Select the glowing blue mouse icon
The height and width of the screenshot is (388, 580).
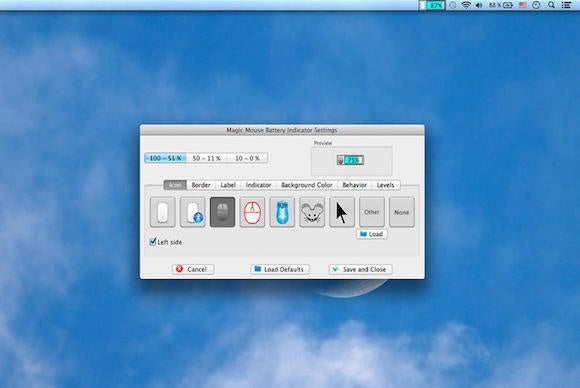pyautogui.click(x=282, y=212)
